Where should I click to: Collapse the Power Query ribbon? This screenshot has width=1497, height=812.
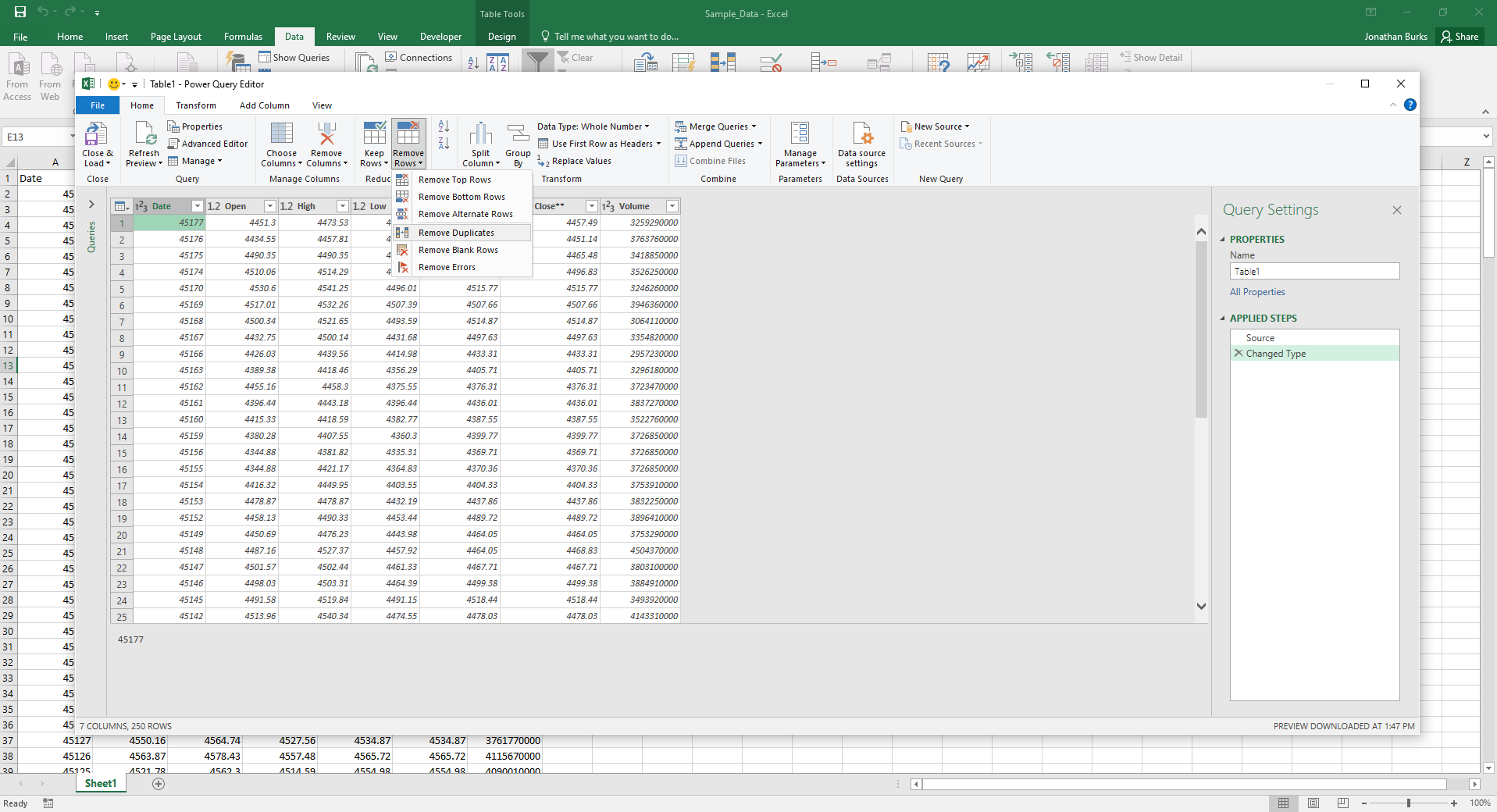[x=1393, y=105]
